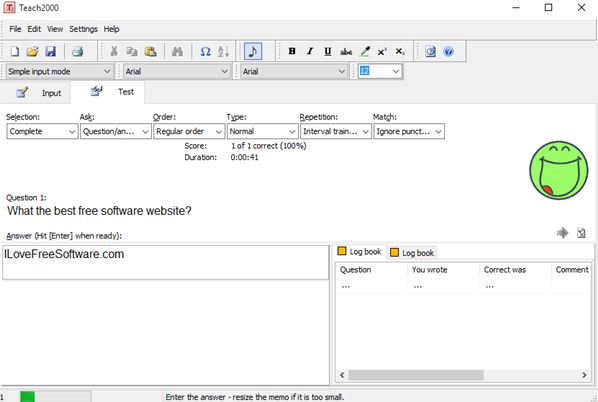Click the answer memo containing ILoveFreeSoftware.com

point(166,262)
